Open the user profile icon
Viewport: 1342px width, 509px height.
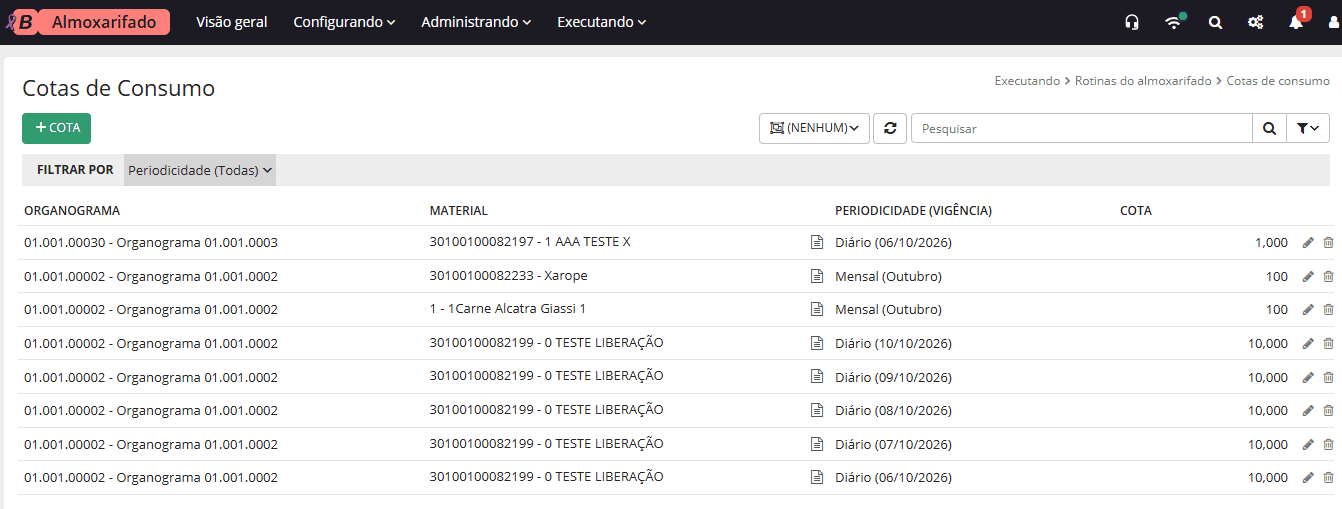[x=1334, y=22]
